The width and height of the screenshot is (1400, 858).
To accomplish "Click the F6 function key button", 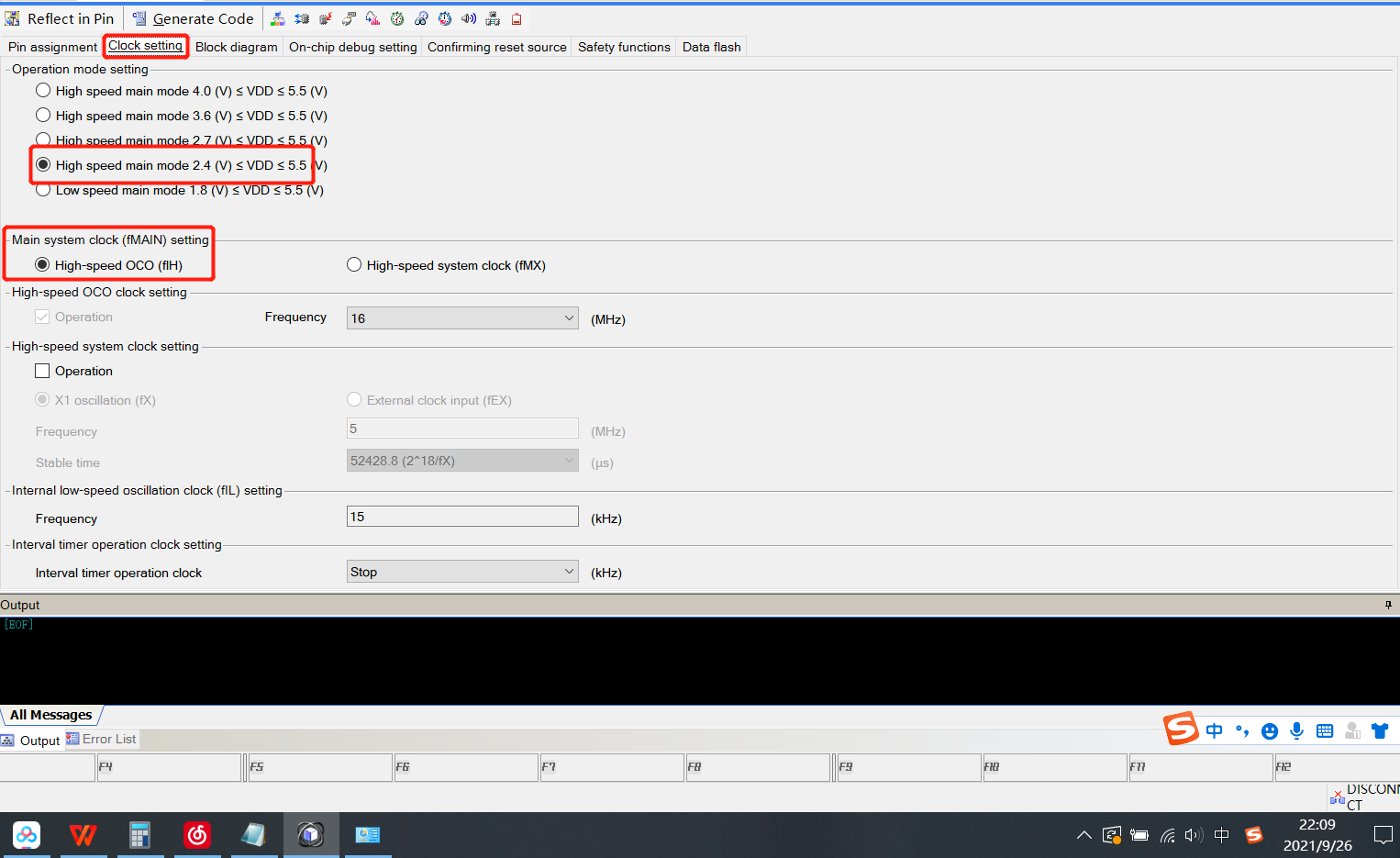I will [466, 767].
